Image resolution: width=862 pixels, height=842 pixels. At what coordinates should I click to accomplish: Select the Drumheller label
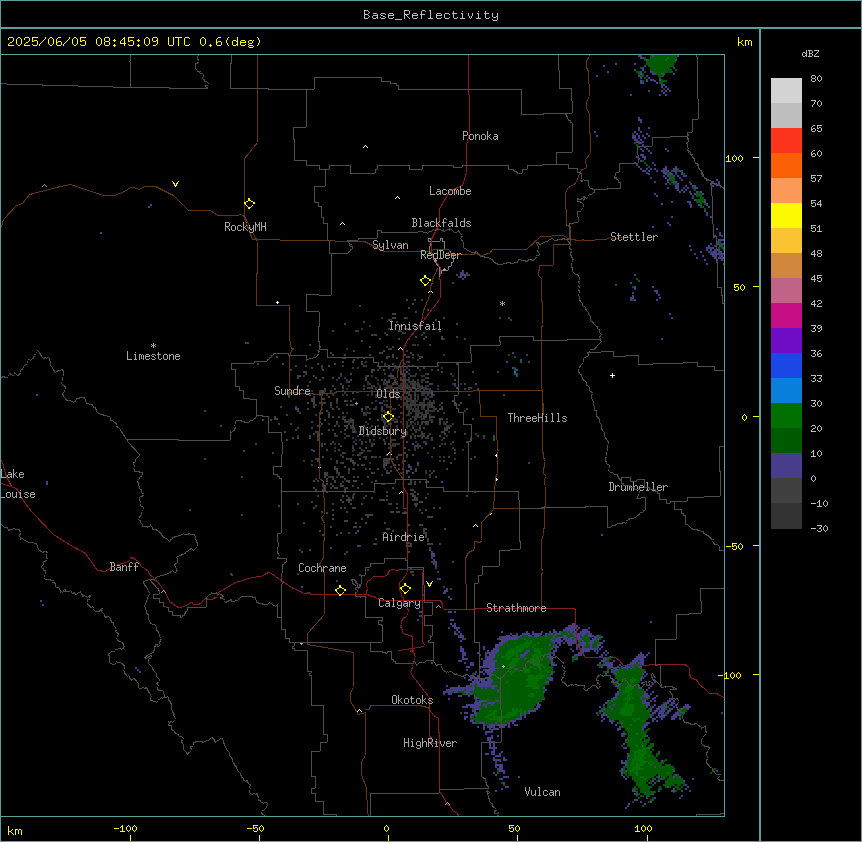coord(638,487)
